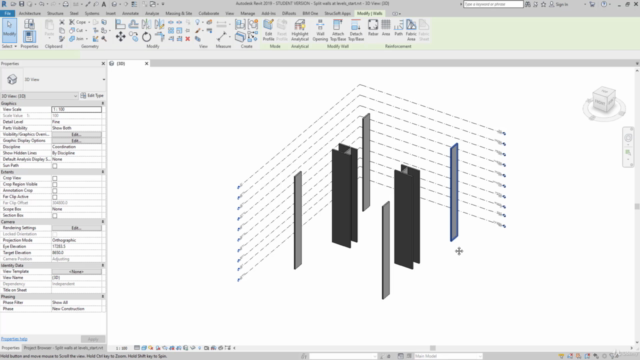This screenshot has width=640, height=360.
Task: Collapse the Phasing properties section
Action: click(103, 297)
